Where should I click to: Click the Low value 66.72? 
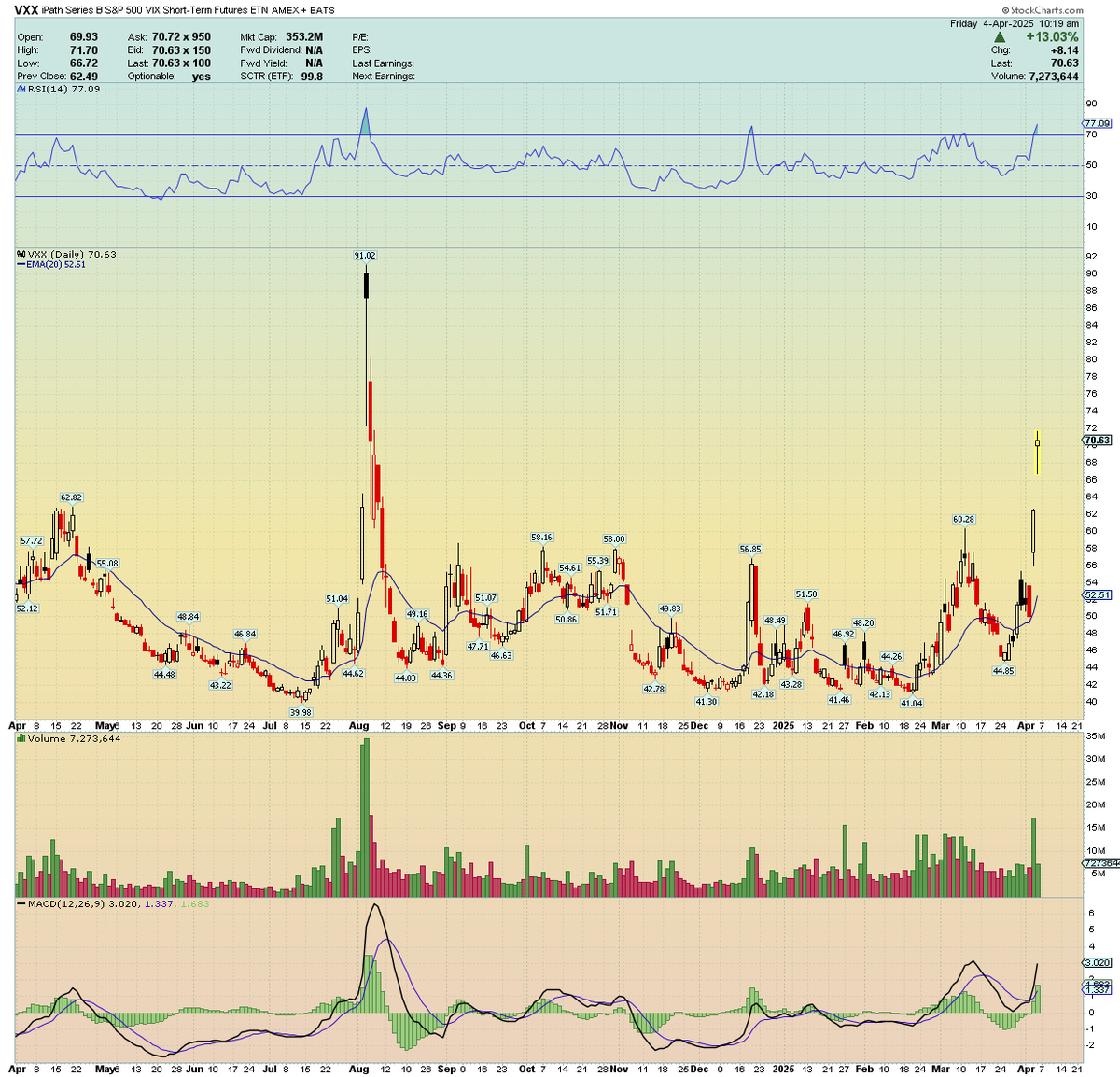(x=84, y=63)
